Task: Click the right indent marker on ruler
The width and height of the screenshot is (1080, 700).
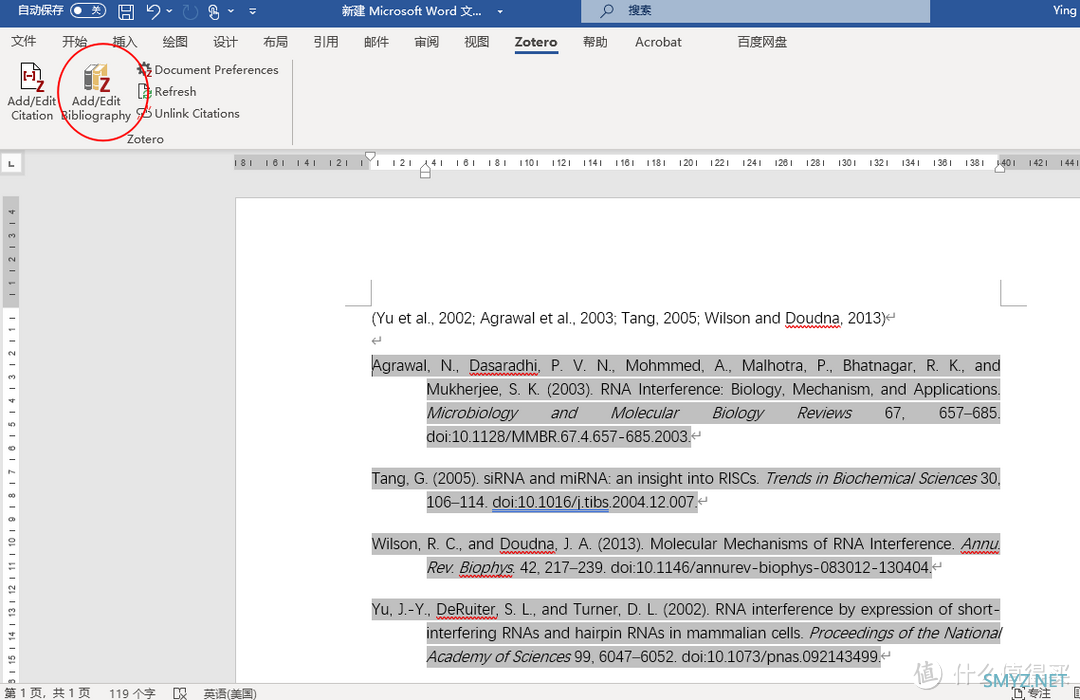Action: [x=999, y=167]
